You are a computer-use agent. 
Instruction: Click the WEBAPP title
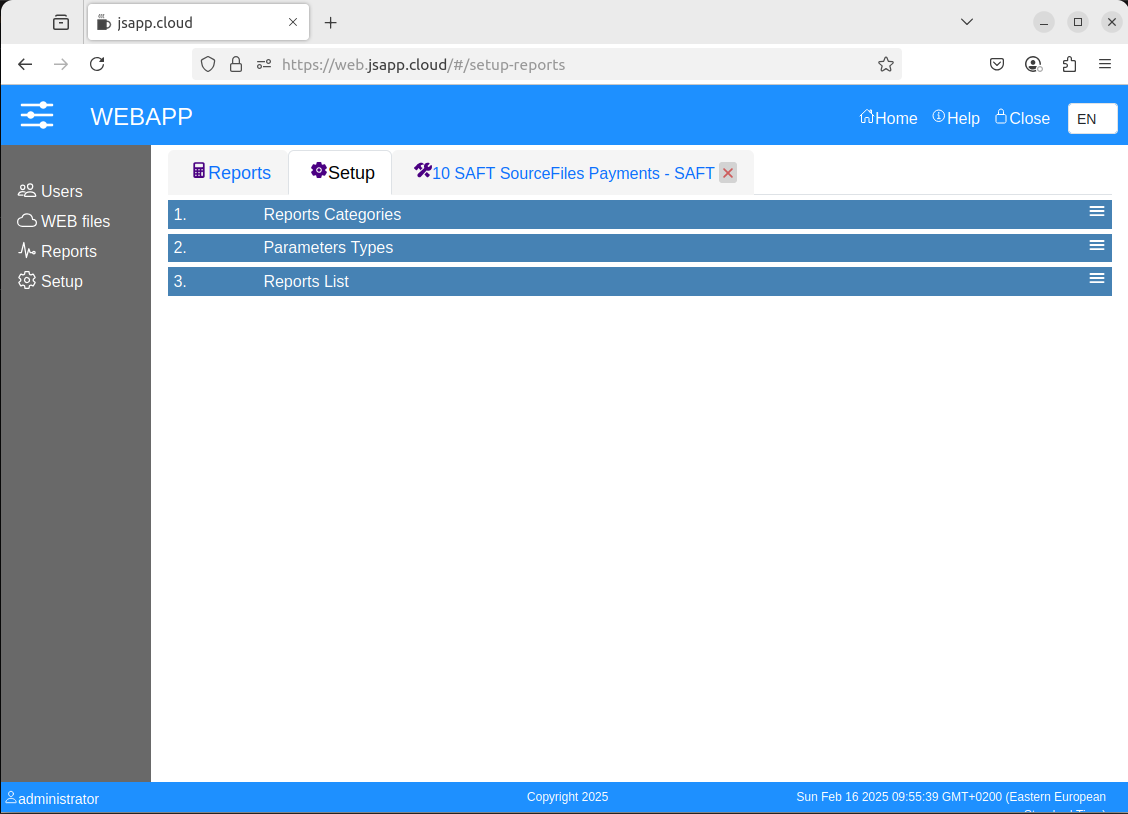(x=142, y=116)
